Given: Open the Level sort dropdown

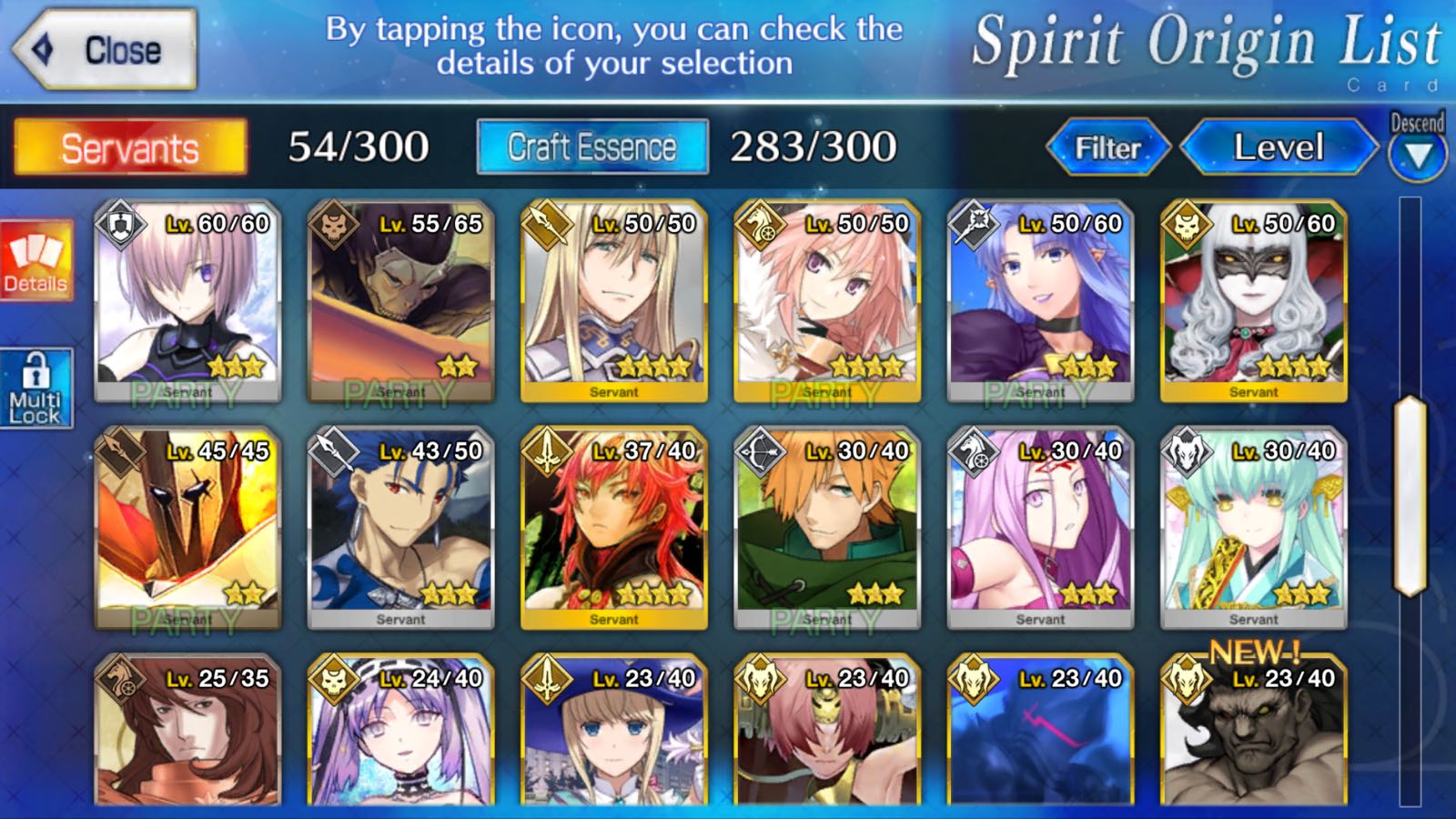Looking at the screenshot, I should point(1279,147).
